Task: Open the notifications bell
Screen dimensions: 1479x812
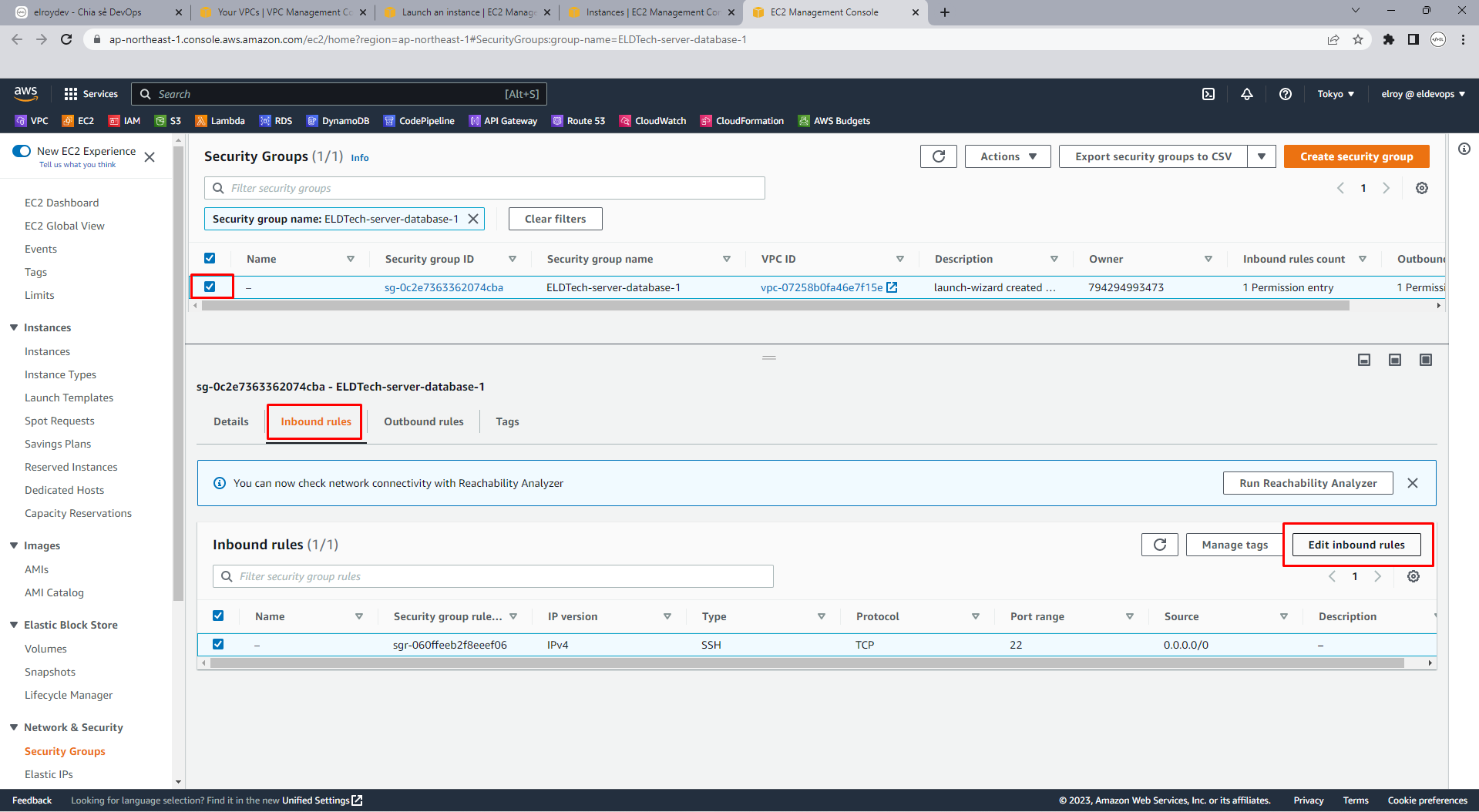Action: (x=1247, y=94)
